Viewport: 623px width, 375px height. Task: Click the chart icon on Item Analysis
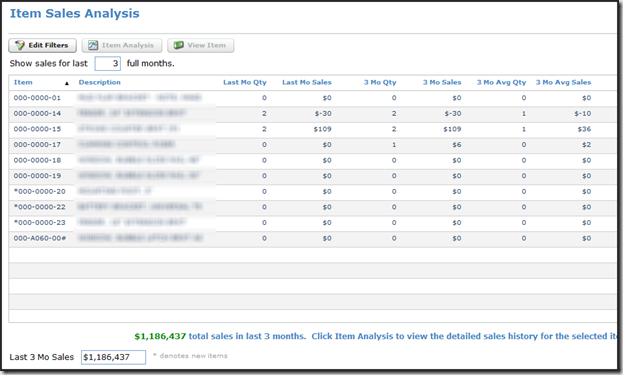point(93,45)
